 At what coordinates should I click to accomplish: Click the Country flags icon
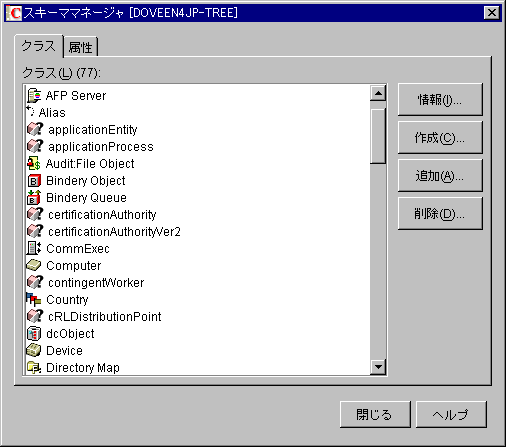point(34,299)
